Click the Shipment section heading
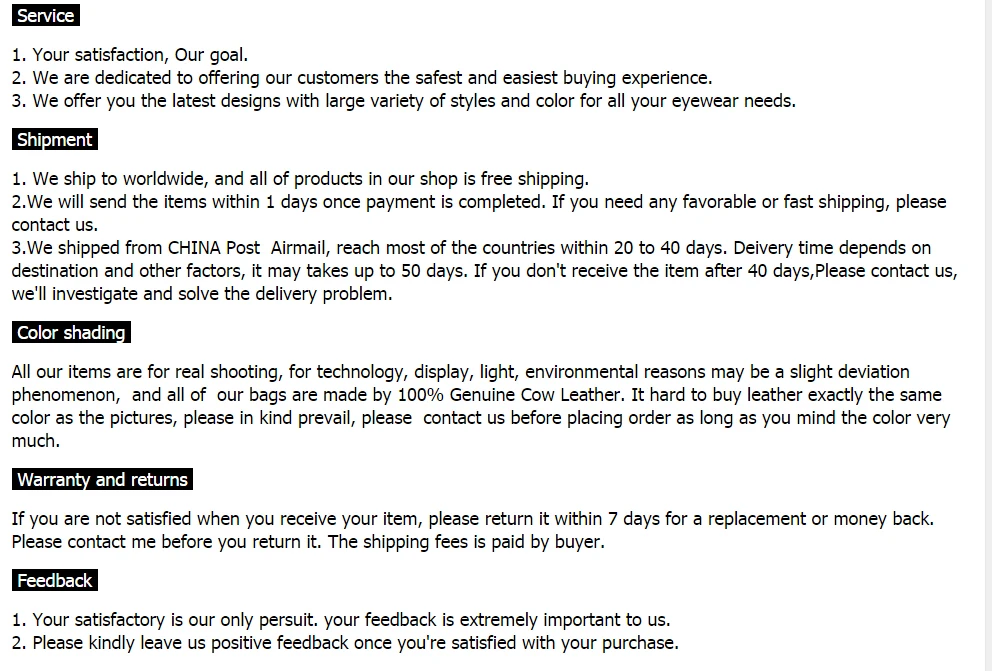Screen dimensions: 992x671 pyautogui.click(x=54, y=139)
